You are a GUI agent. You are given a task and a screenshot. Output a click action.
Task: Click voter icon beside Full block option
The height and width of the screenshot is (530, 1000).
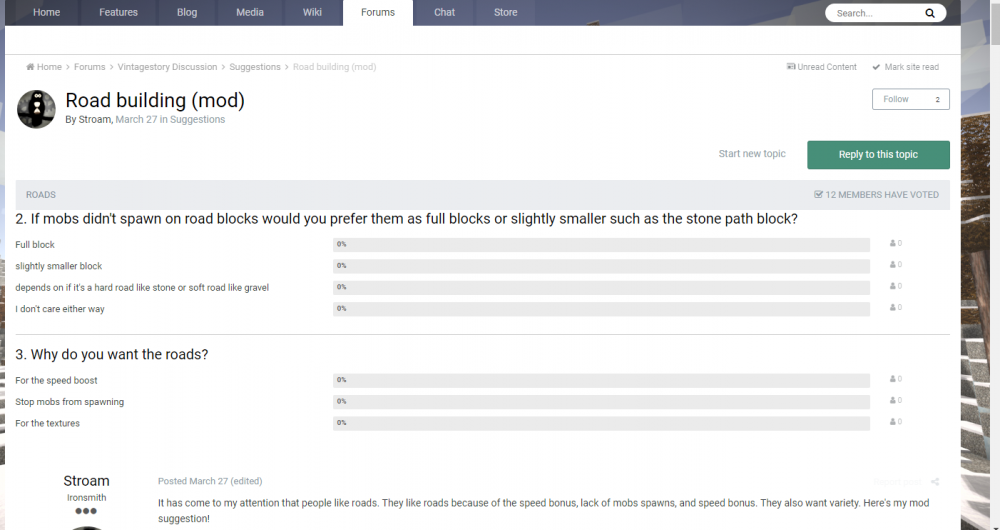(894, 244)
